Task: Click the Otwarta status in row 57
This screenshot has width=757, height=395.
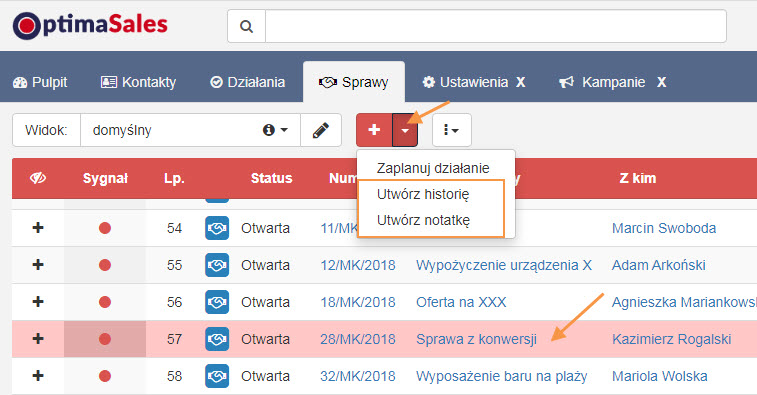Action: click(x=265, y=339)
